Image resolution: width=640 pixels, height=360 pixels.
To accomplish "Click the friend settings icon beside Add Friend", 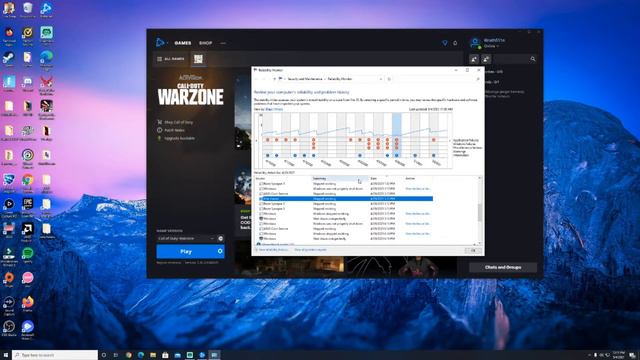I will click(x=486, y=59).
